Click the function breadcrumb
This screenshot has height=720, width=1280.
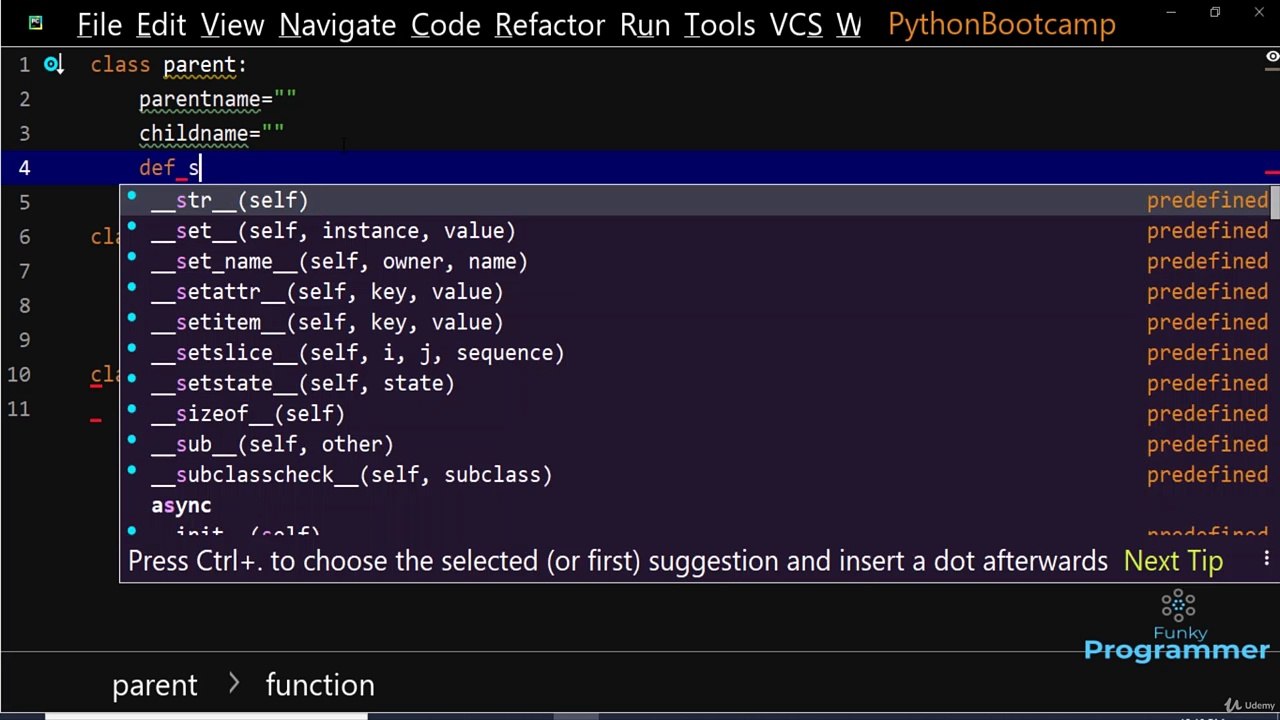320,685
